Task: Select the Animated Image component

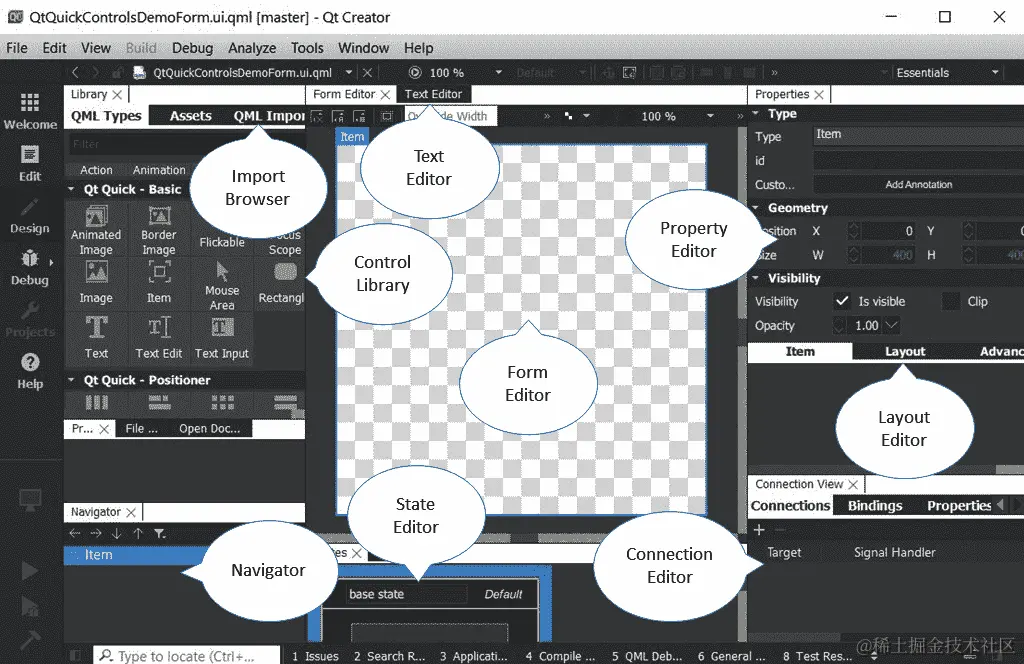Action: [96, 230]
